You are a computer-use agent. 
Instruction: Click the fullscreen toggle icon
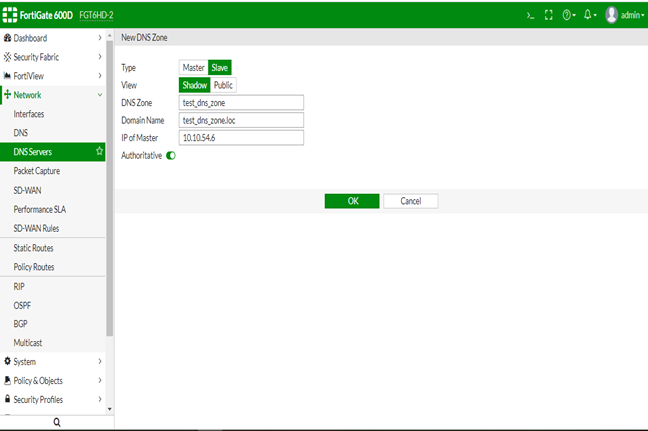coord(549,16)
